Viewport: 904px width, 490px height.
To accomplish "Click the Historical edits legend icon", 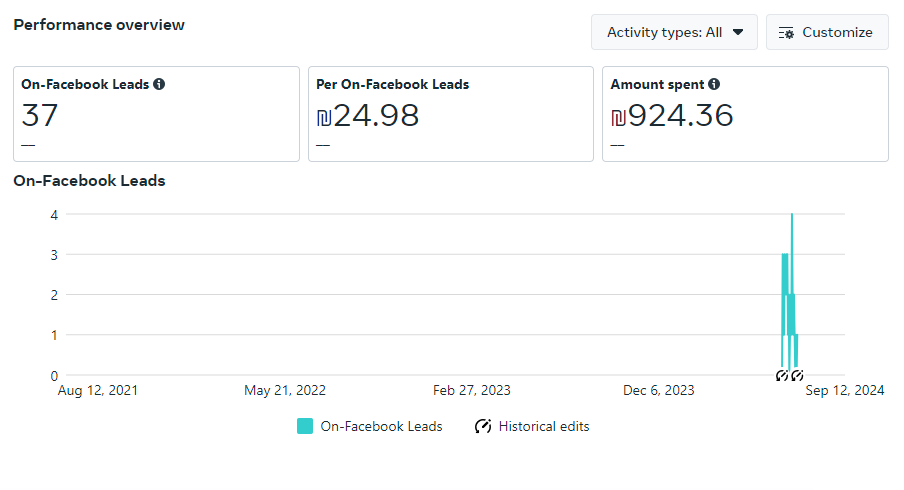I will coord(483,426).
